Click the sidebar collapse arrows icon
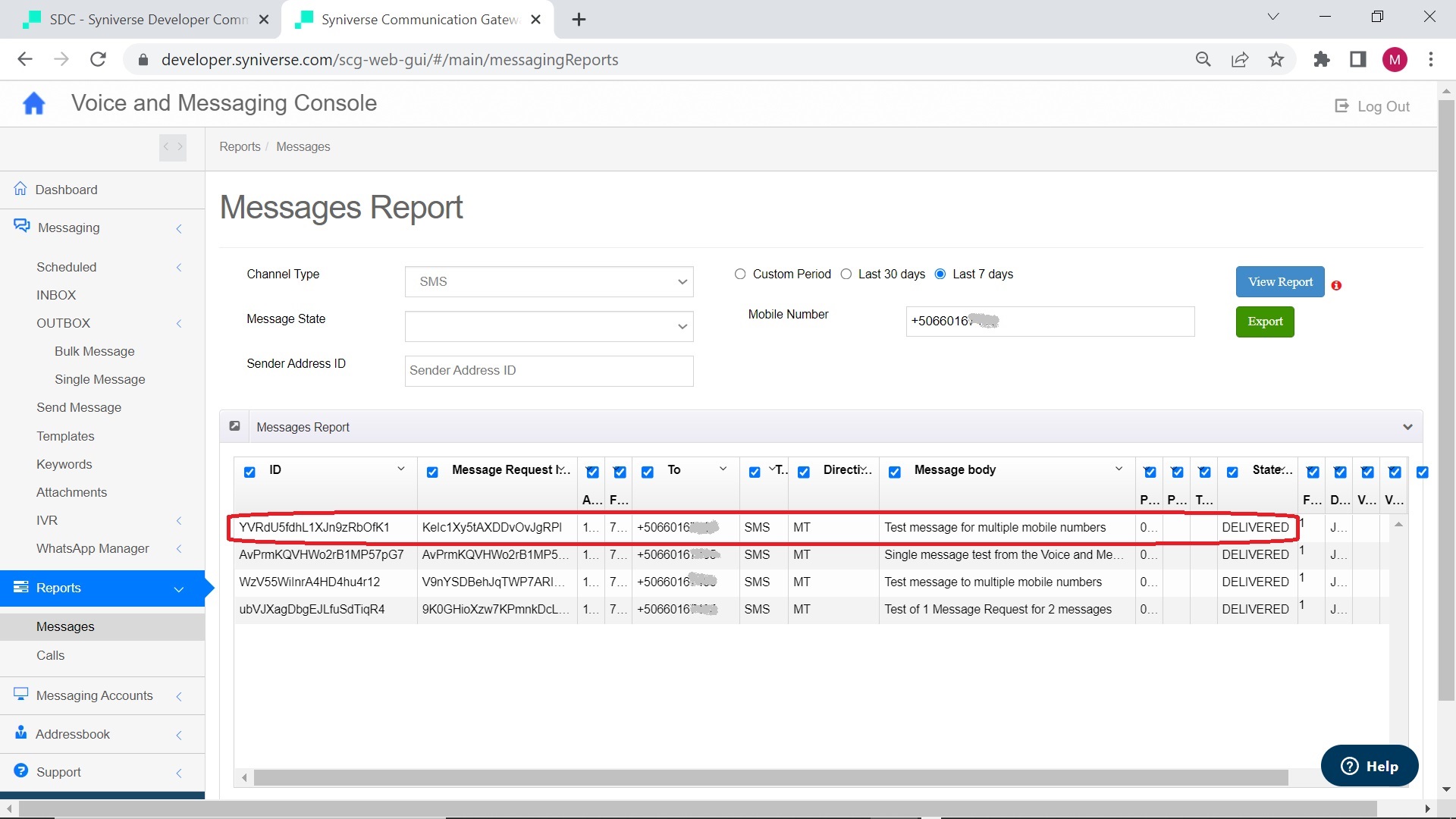 (173, 147)
